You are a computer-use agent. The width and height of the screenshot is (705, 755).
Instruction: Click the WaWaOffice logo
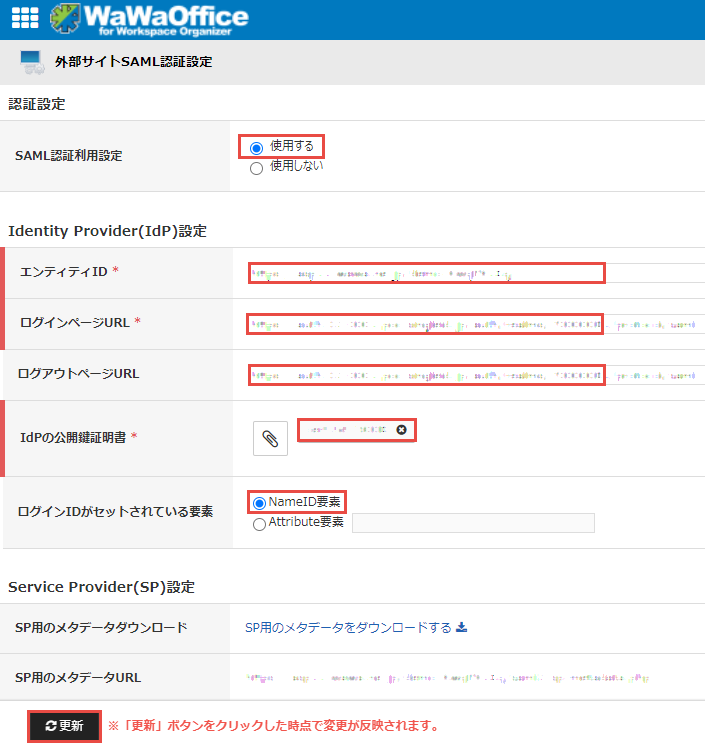pyautogui.click(x=150, y=19)
